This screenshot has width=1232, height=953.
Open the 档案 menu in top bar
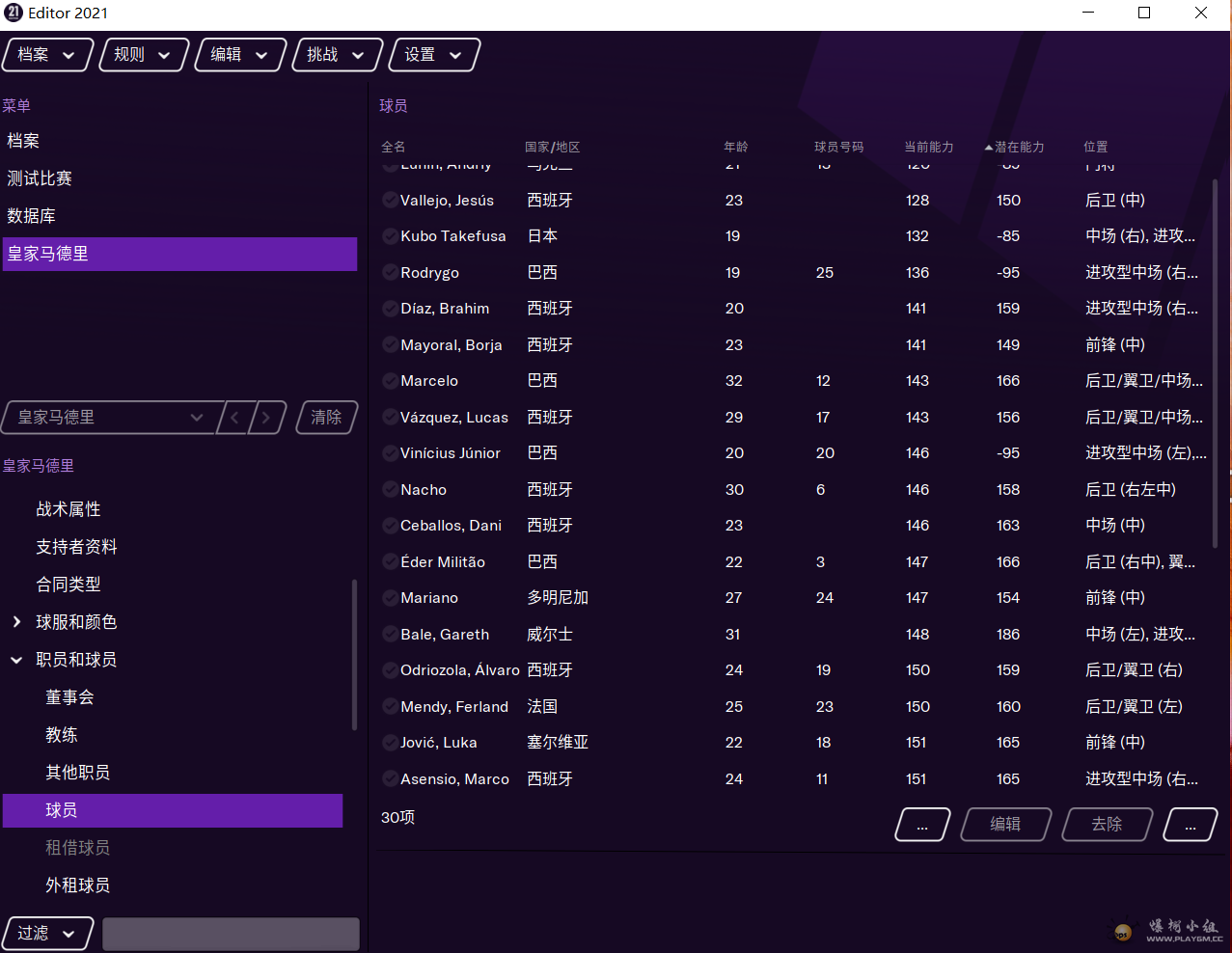(x=47, y=55)
